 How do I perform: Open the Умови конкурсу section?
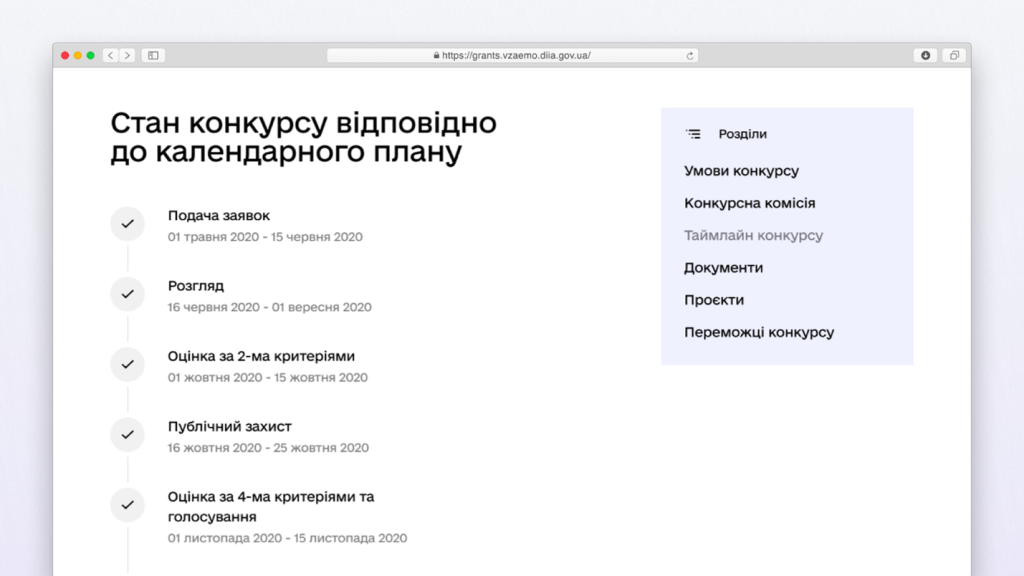pos(741,171)
